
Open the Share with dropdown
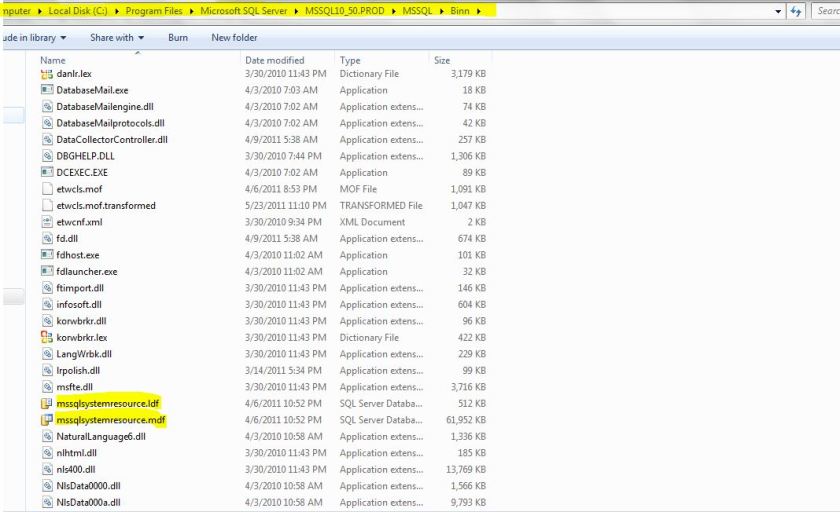pos(115,38)
